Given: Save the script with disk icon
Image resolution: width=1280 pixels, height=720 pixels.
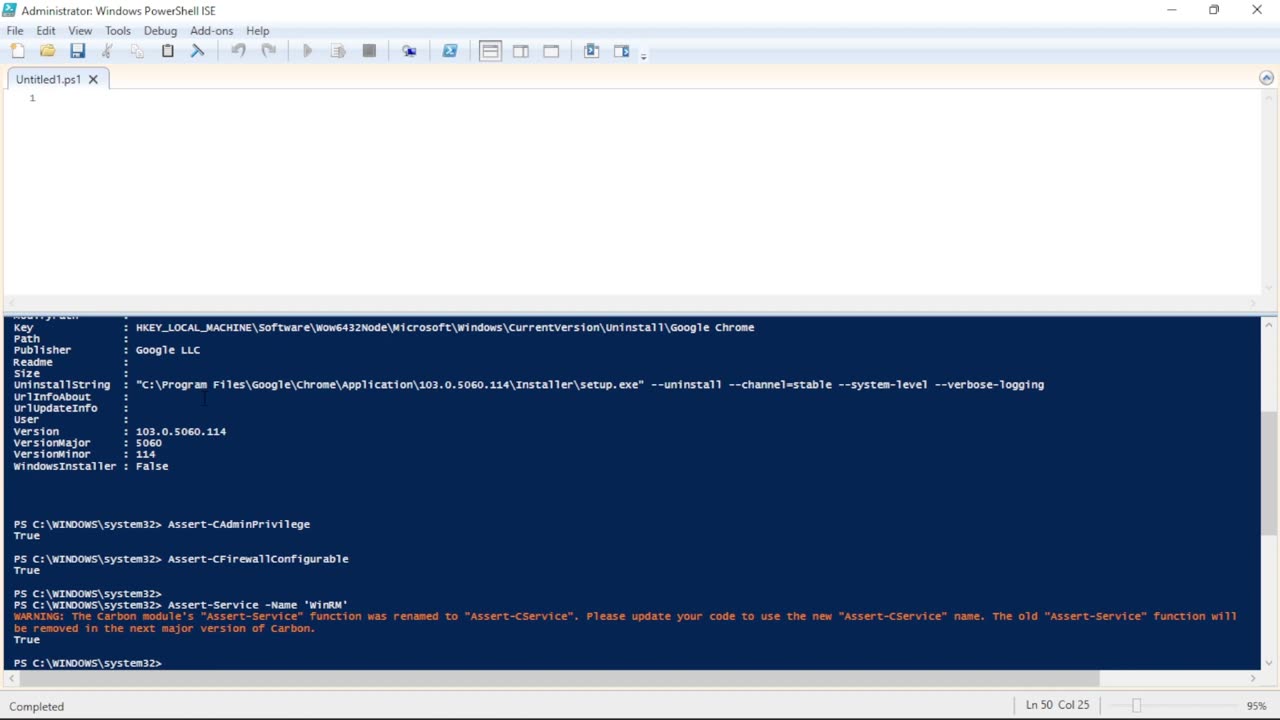Looking at the screenshot, I should (77, 51).
